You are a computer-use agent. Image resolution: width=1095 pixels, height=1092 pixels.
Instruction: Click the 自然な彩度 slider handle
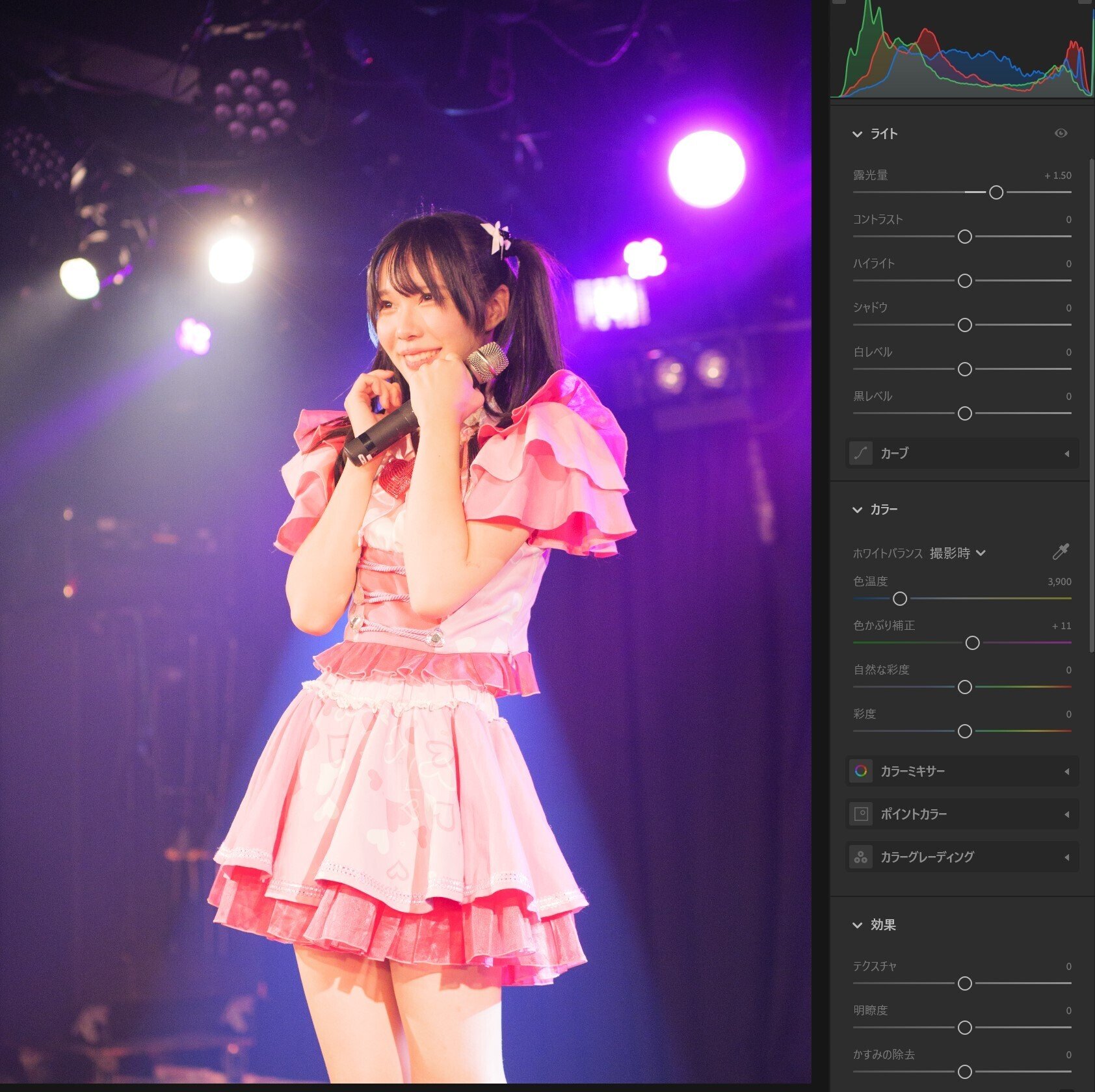point(965,687)
